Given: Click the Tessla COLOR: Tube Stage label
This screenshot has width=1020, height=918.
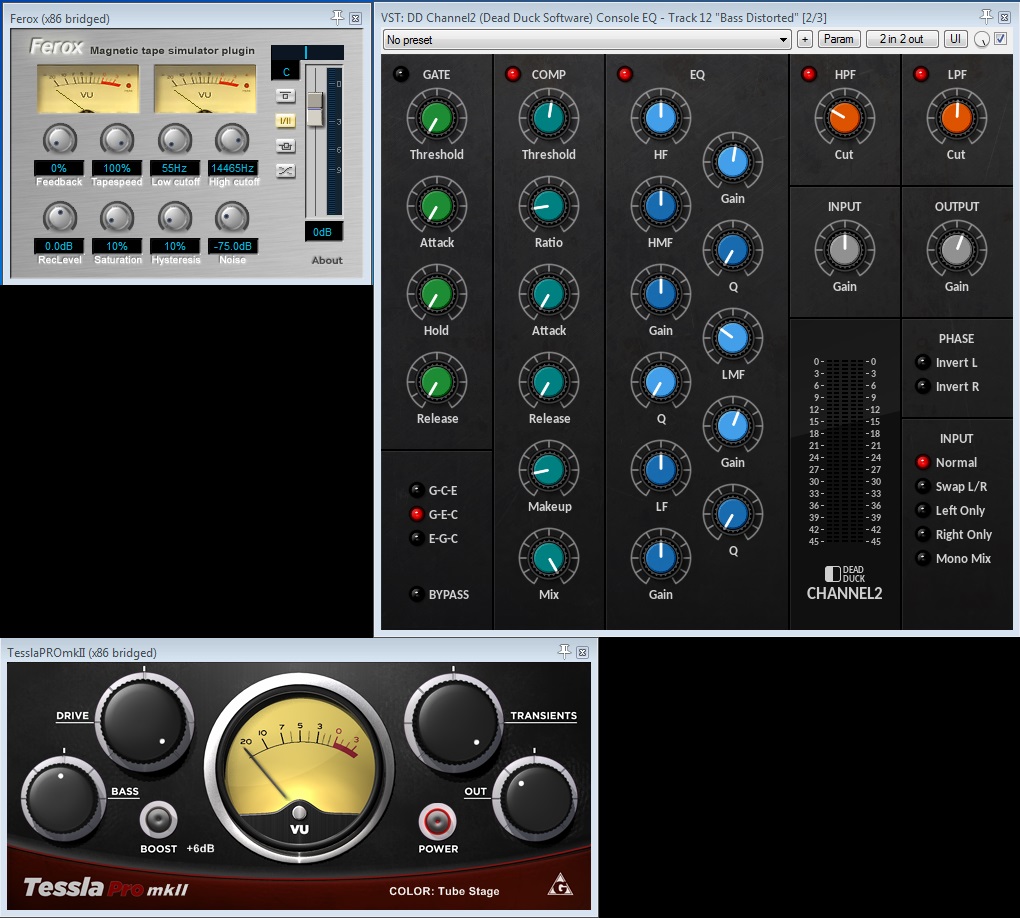Looking at the screenshot, I should coord(444,891).
